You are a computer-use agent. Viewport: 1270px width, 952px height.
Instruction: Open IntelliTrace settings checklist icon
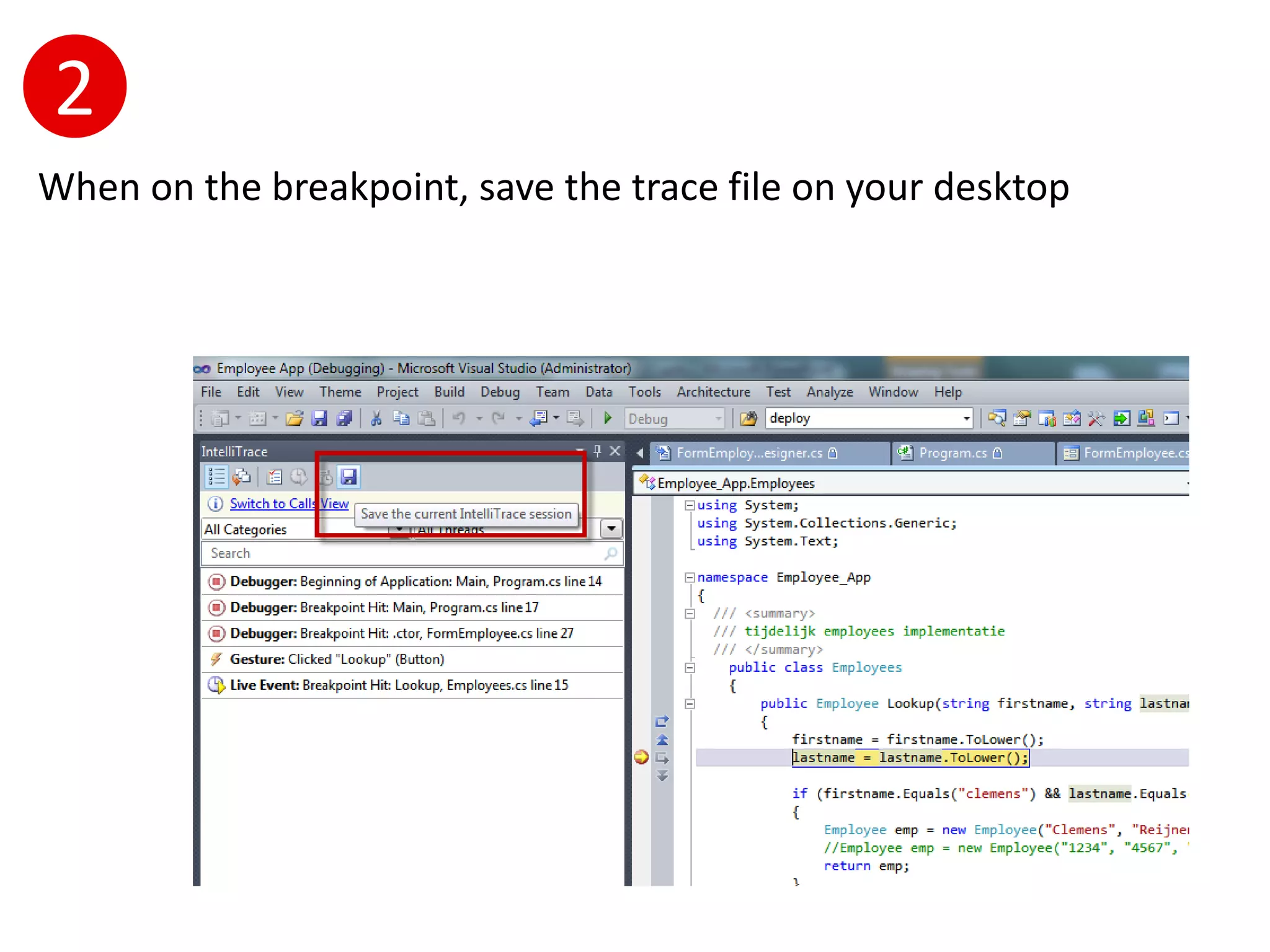(x=273, y=477)
